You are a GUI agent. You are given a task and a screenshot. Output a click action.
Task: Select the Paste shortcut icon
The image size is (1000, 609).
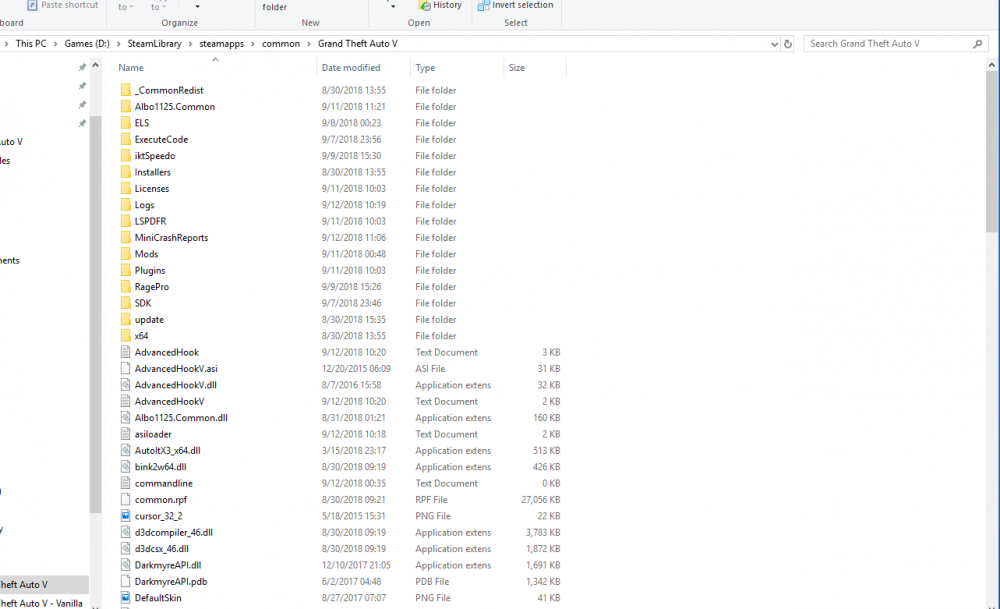[x=32, y=5]
